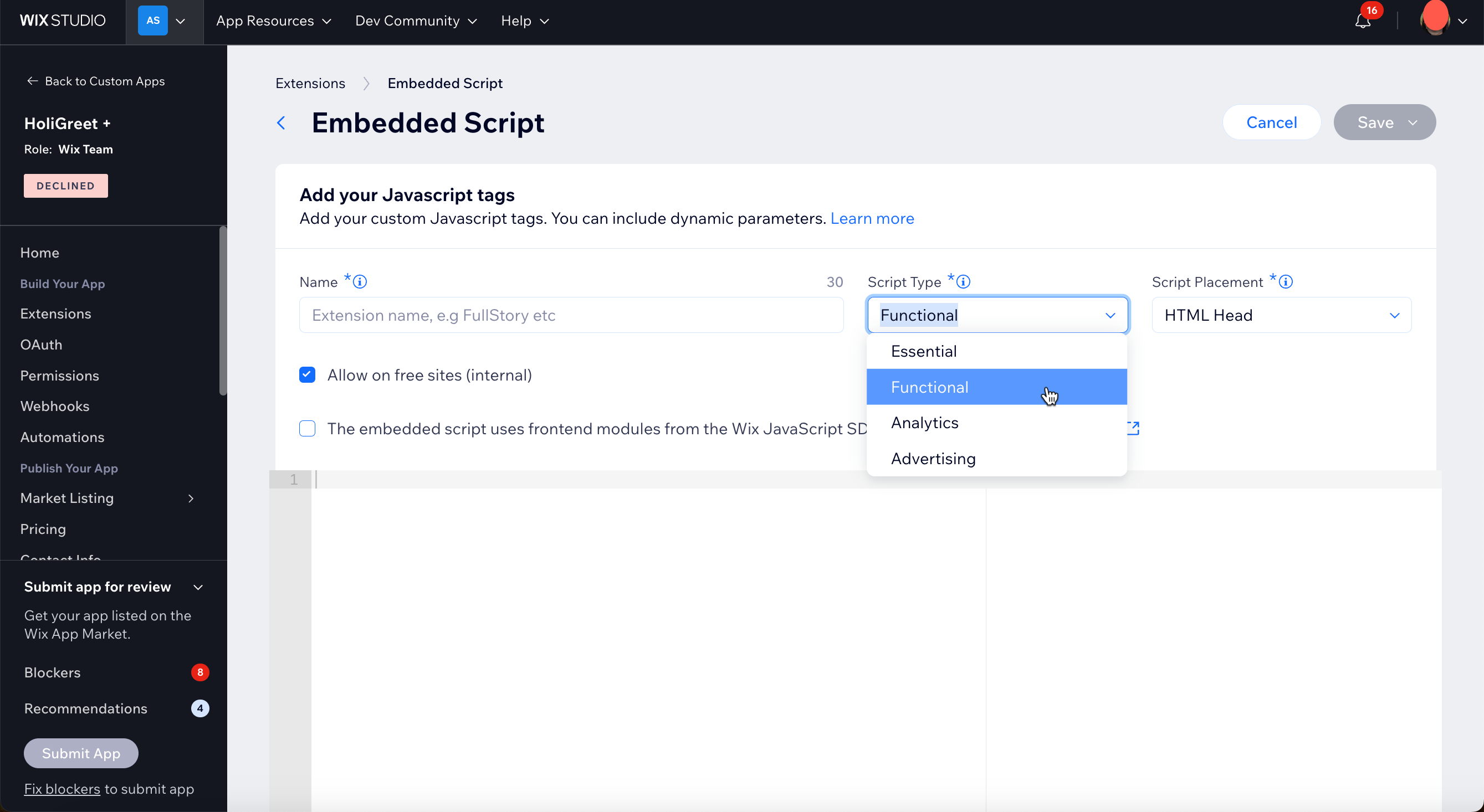Viewport: 1484px width, 812px height.
Task: Click the Save button
Action: [1375, 122]
